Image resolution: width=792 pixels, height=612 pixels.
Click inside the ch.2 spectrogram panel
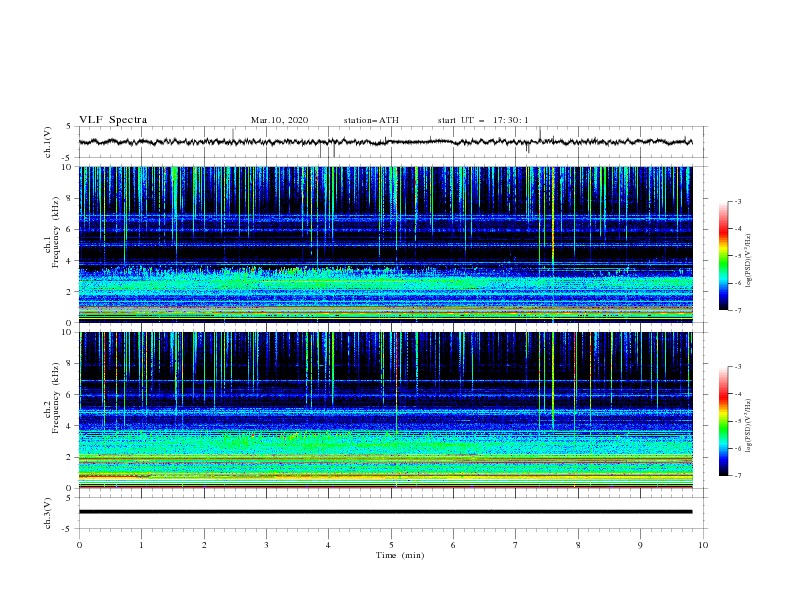[385, 410]
